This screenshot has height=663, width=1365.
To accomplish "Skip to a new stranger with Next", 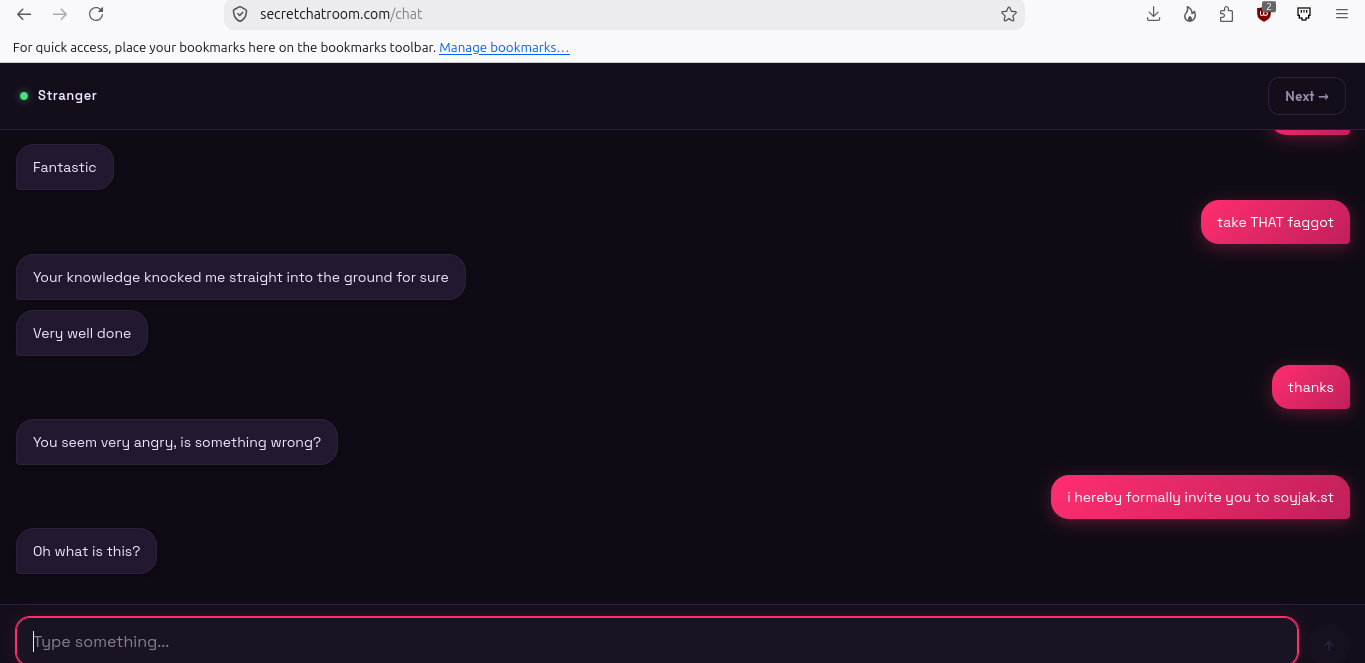I will point(1307,96).
